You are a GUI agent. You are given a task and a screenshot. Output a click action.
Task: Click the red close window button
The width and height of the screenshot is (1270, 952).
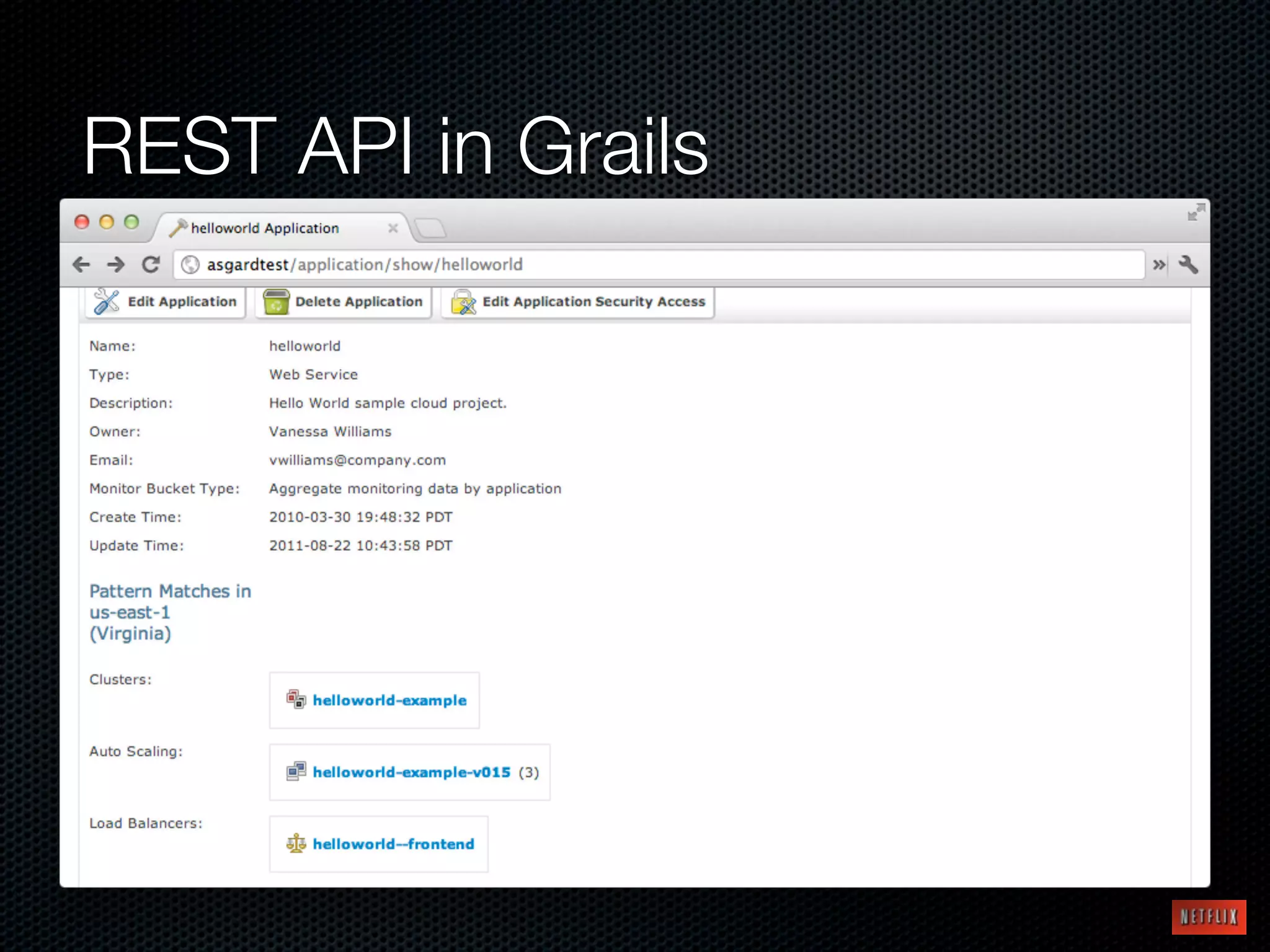(x=82, y=222)
